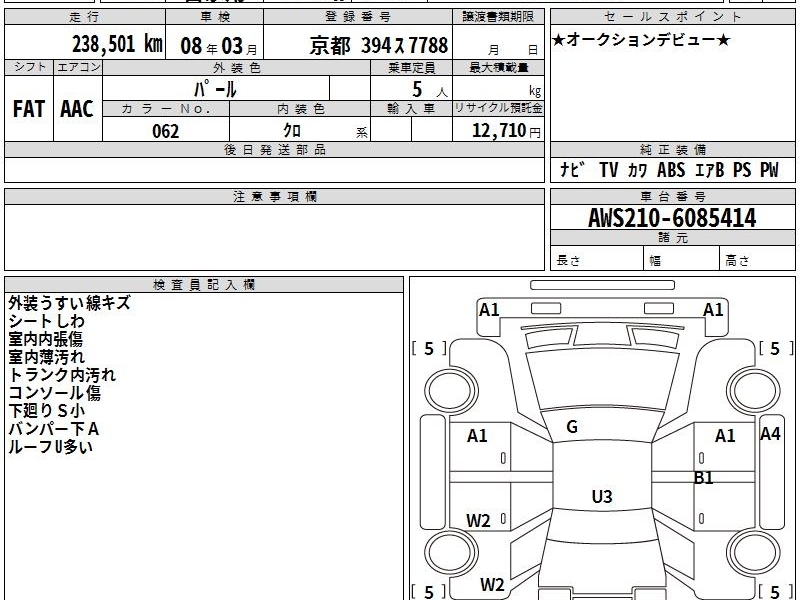Select the note バンパー下A

coord(54,429)
